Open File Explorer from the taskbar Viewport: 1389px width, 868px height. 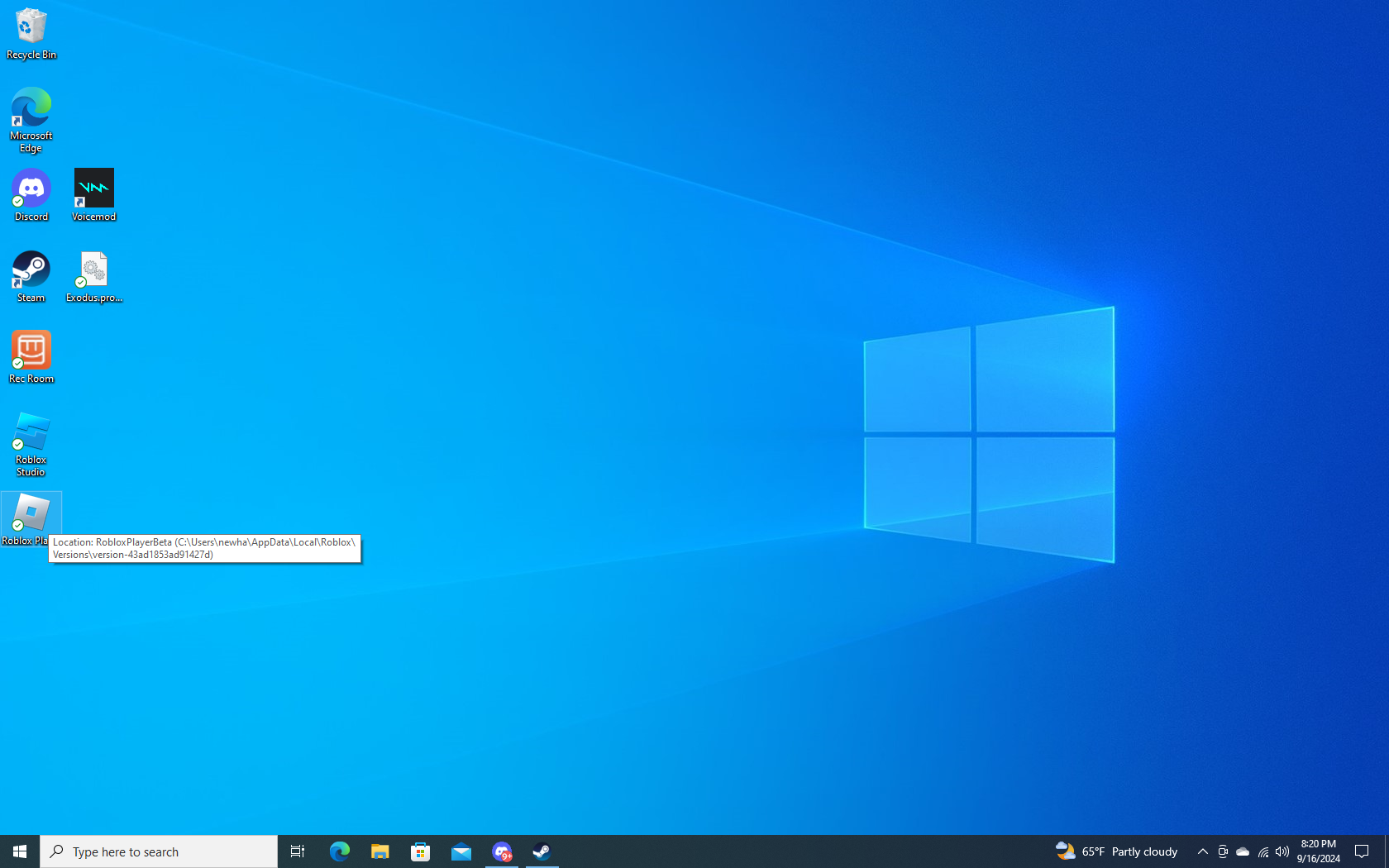379,851
